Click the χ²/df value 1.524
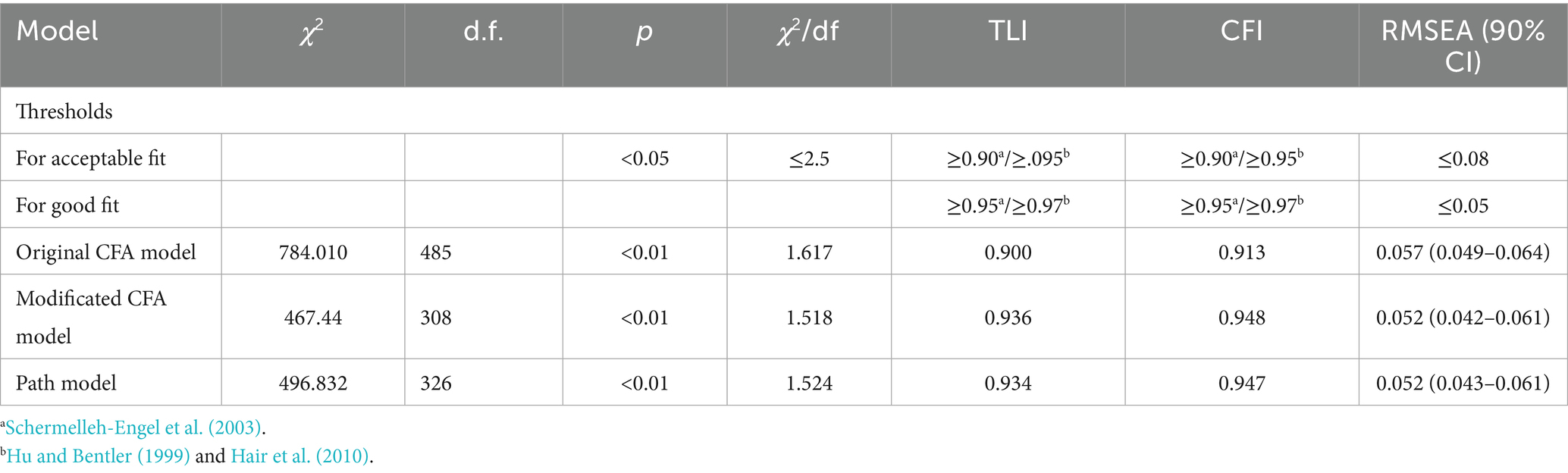The image size is (1568, 473). tap(808, 383)
